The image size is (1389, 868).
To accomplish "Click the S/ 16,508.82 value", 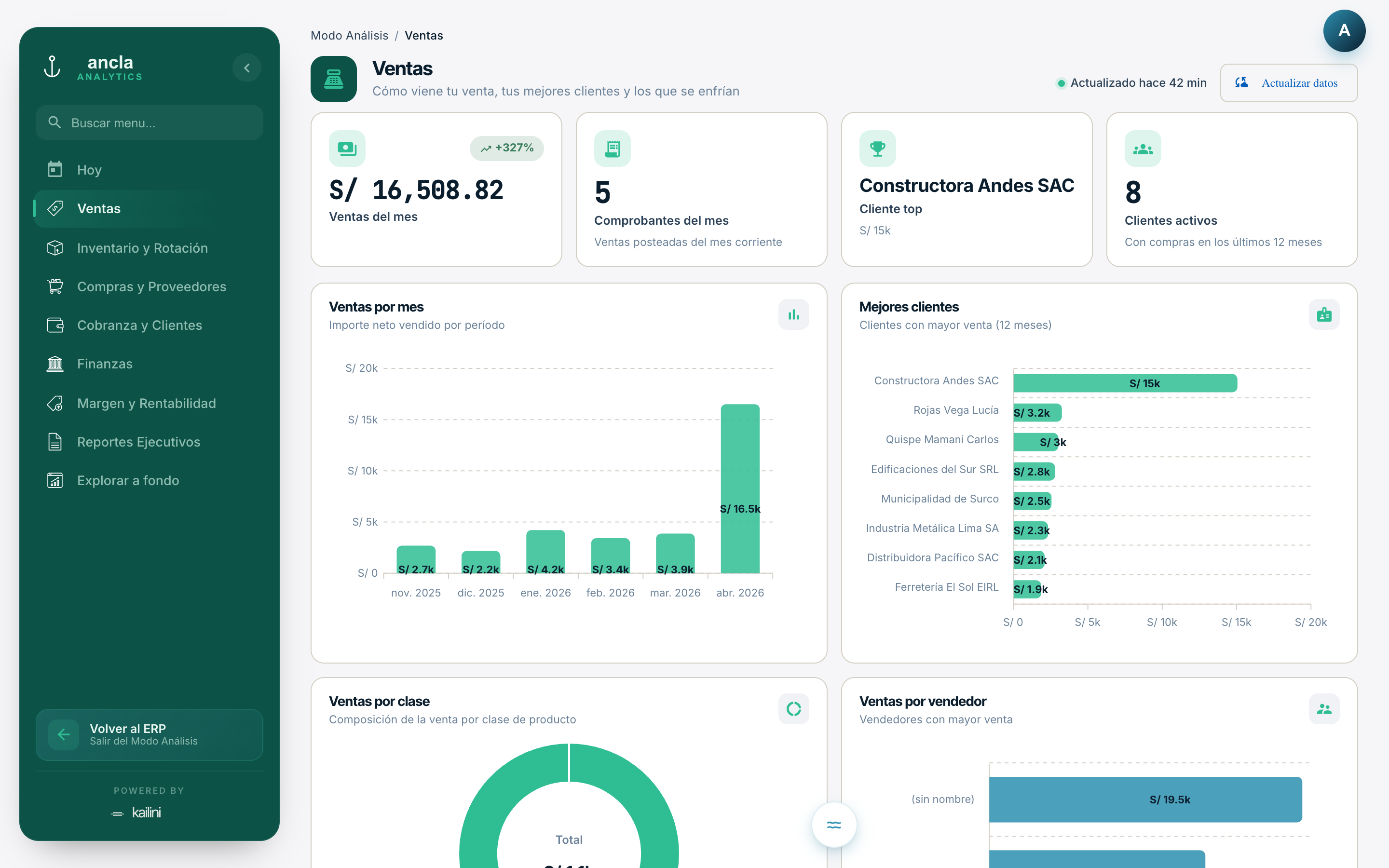I will (x=416, y=190).
